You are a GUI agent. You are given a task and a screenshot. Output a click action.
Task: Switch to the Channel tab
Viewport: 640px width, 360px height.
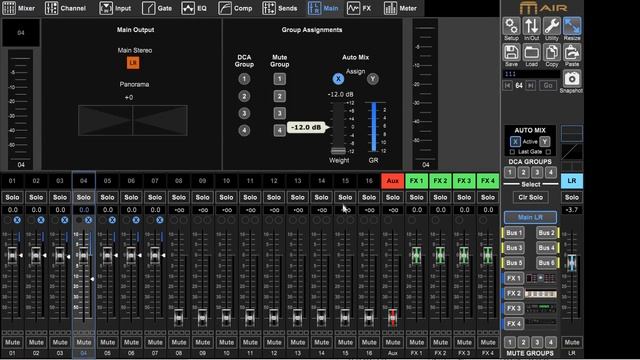tap(65, 8)
